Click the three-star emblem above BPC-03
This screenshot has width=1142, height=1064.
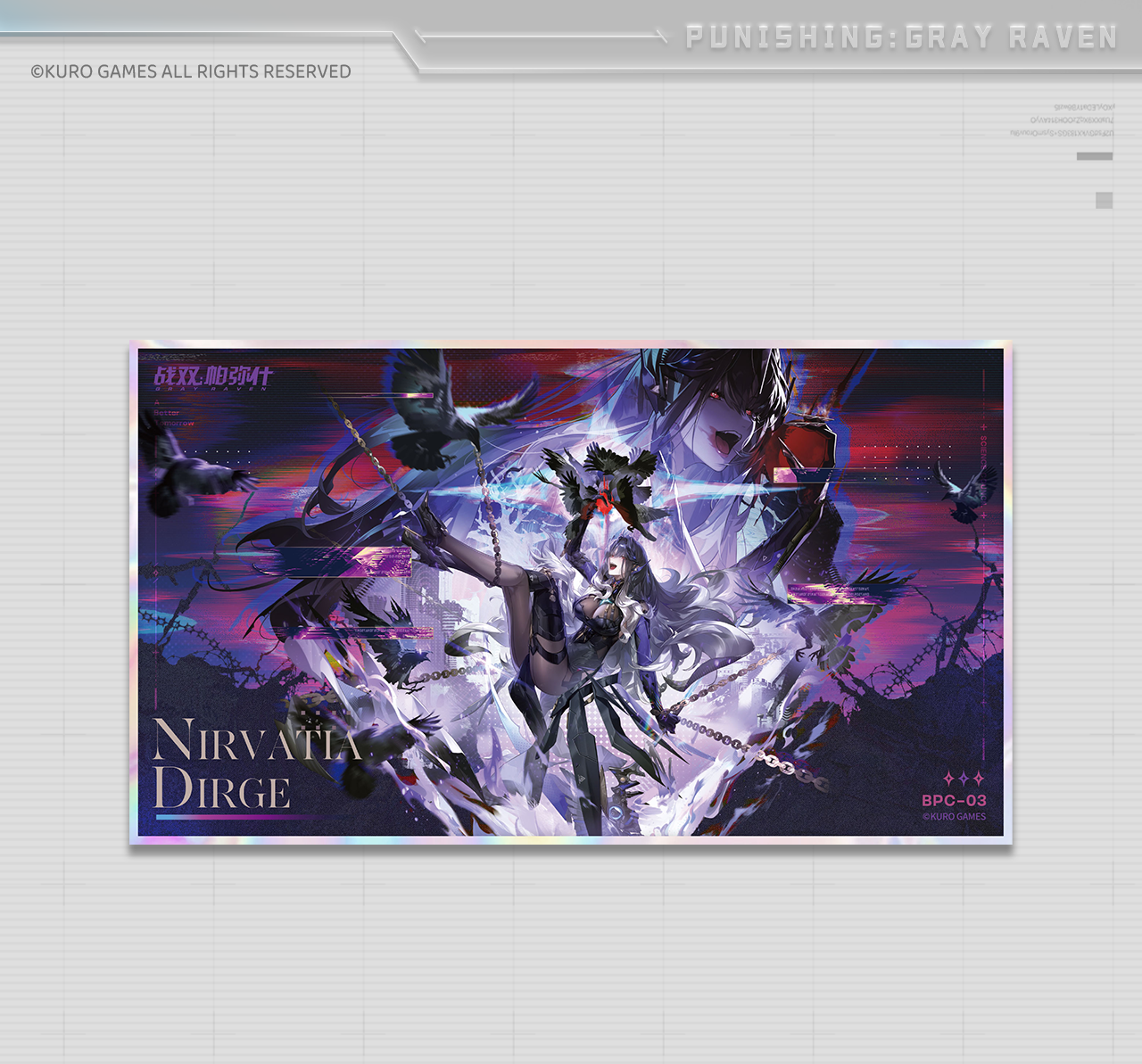(x=964, y=779)
